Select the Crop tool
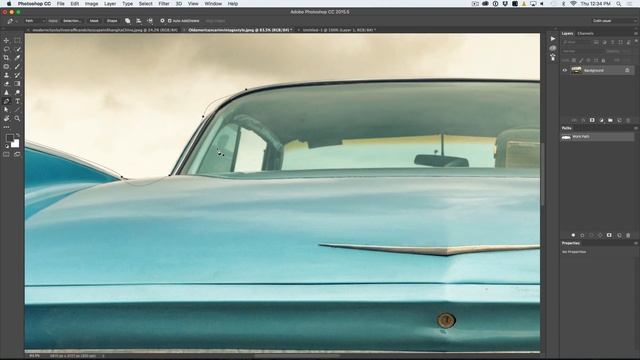The image size is (640, 360). click(6, 58)
